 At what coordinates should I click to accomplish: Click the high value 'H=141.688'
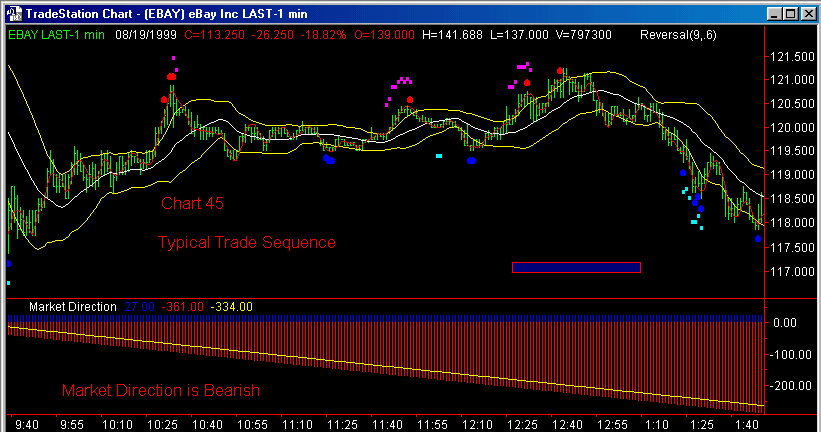[x=452, y=35]
